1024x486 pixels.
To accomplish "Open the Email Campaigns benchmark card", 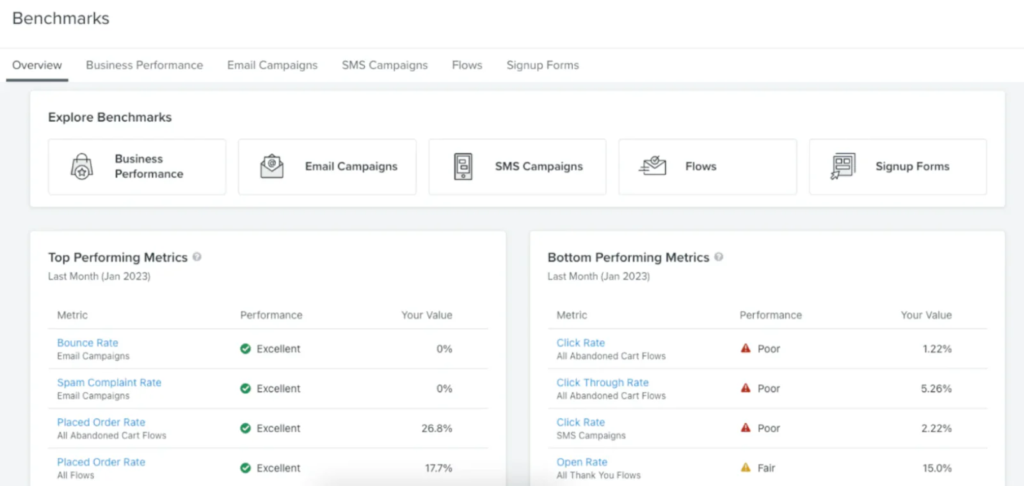I will 327,167.
